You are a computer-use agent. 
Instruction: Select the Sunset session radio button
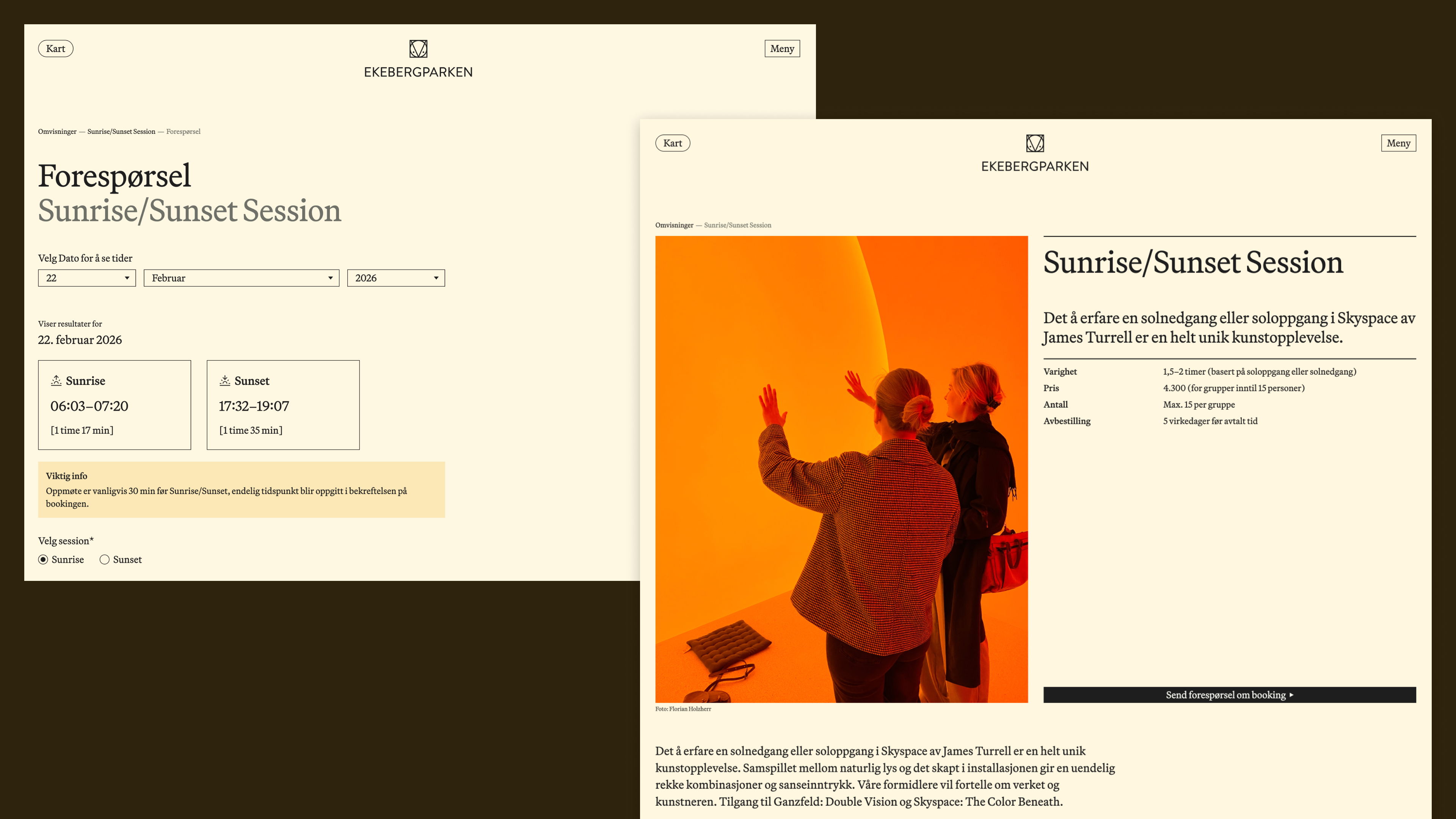coord(105,560)
